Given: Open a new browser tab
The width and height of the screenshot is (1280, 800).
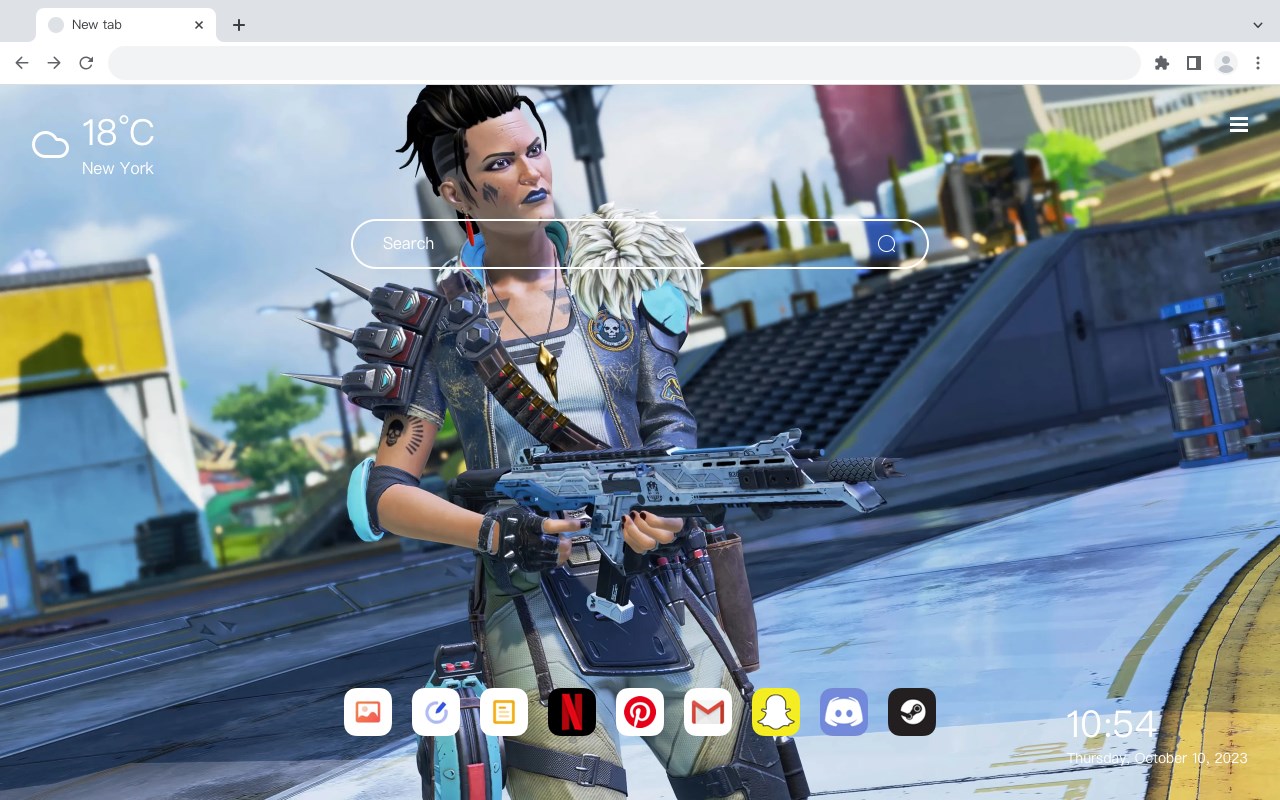Looking at the screenshot, I should click(x=238, y=25).
